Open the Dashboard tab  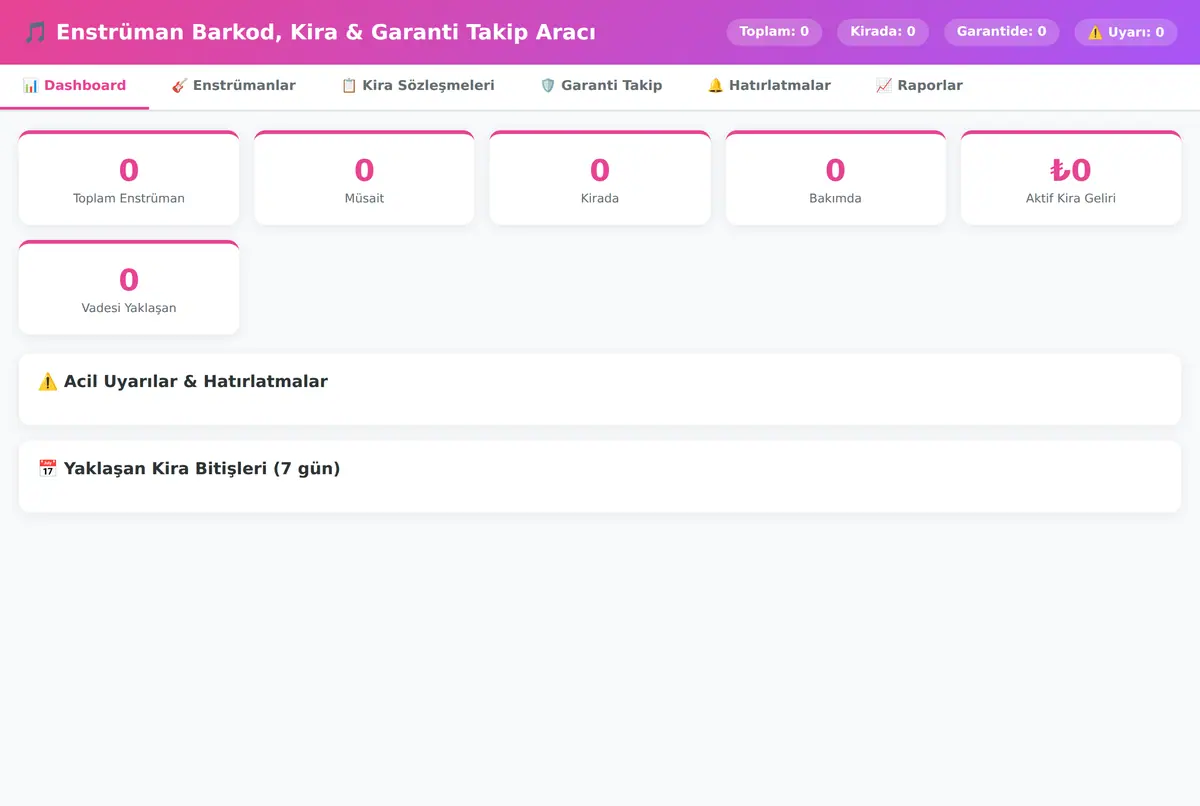74,86
